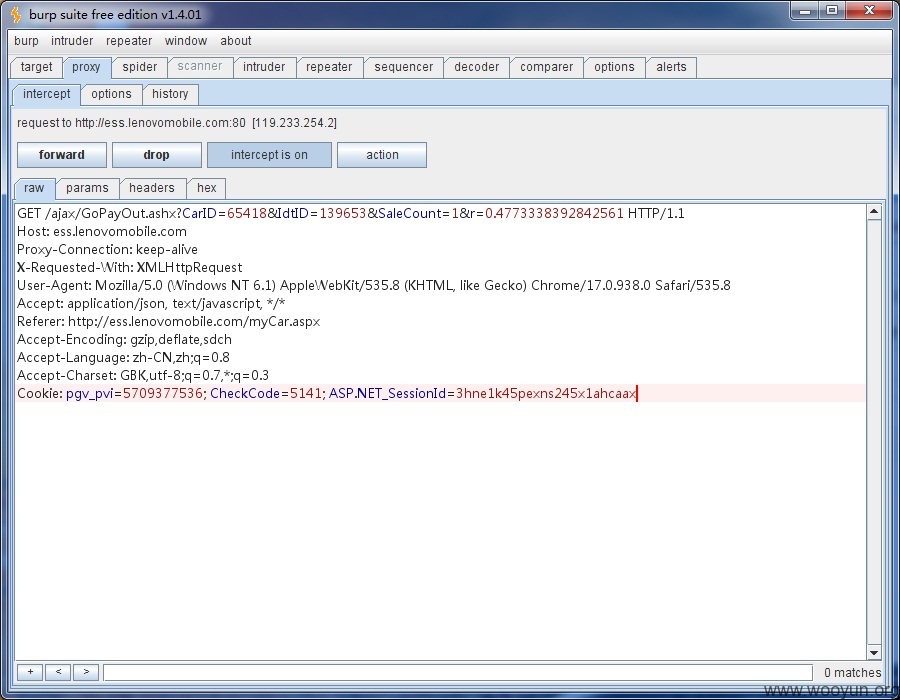Open the main options tab
Image resolution: width=900 pixels, height=700 pixels.
(x=614, y=67)
